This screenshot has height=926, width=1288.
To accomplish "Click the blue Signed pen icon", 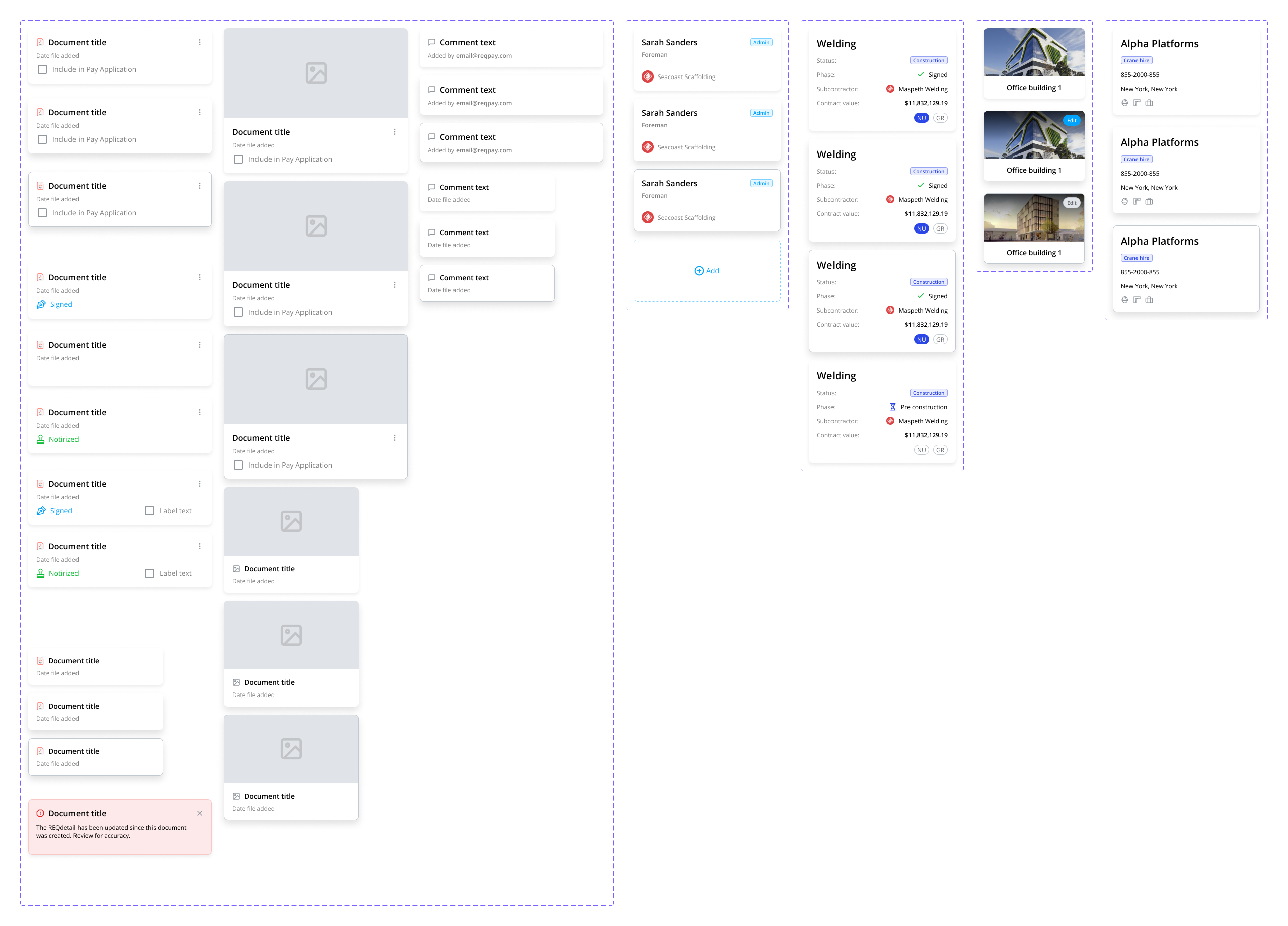I will pos(41,305).
